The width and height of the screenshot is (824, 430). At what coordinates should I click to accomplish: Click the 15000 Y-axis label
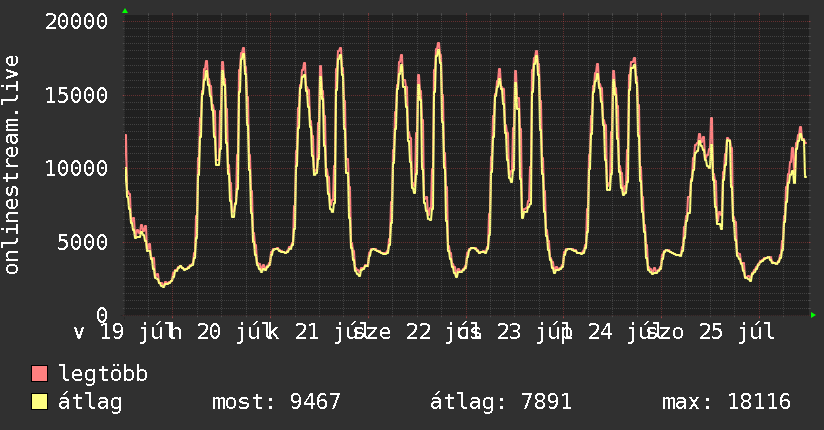[76, 95]
